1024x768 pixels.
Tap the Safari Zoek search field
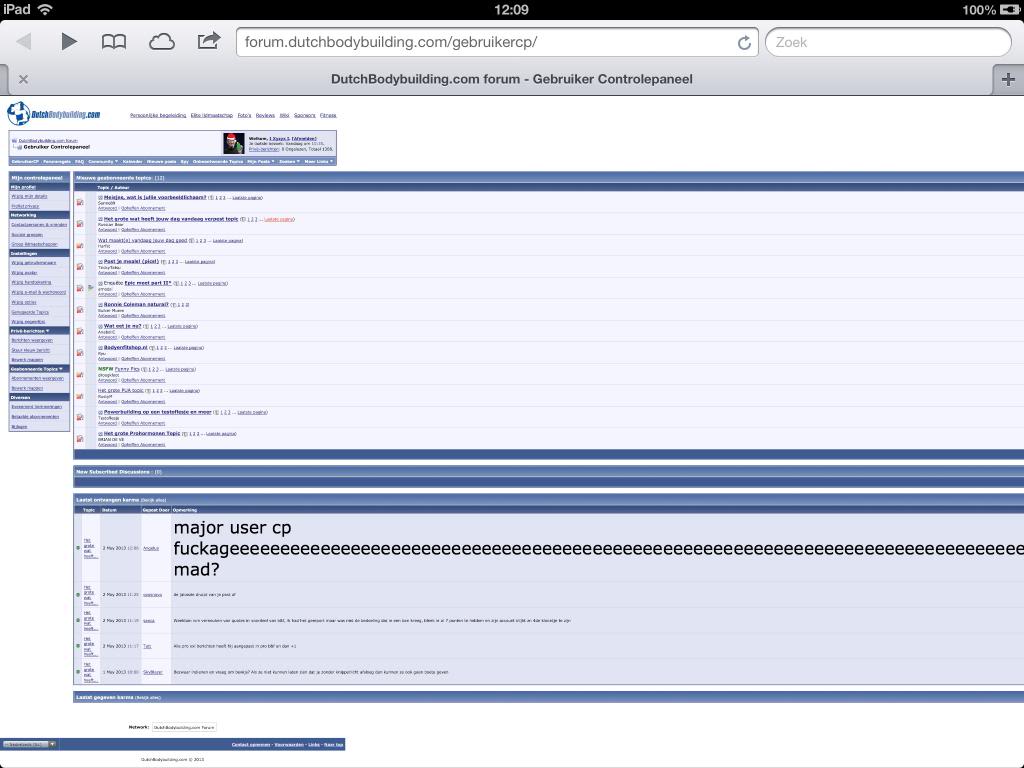coord(888,42)
